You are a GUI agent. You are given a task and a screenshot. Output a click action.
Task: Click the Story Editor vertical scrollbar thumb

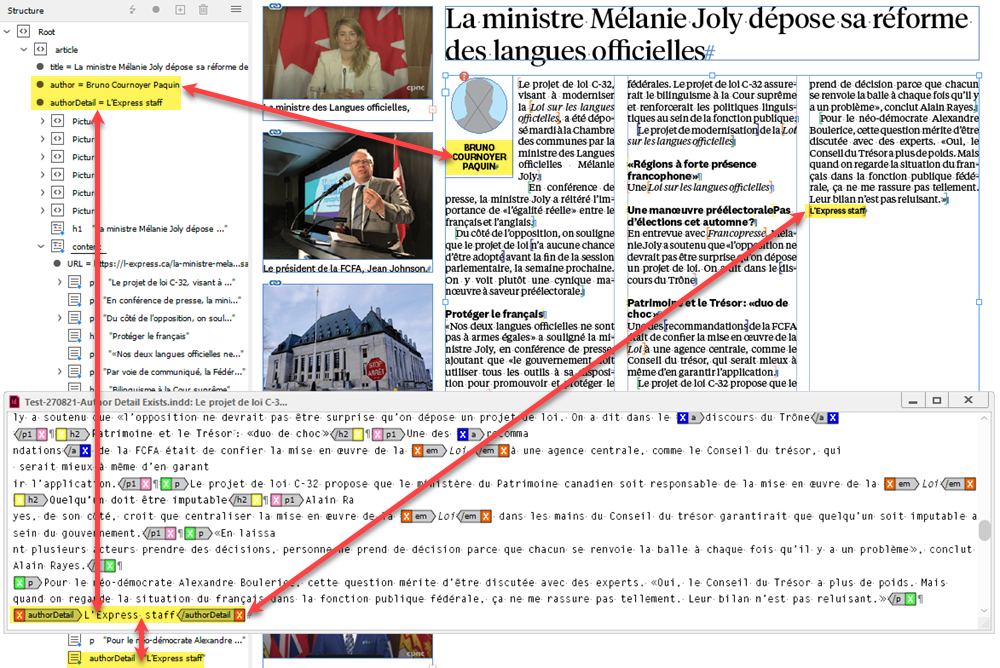pyautogui.click(x=985, y=529)
